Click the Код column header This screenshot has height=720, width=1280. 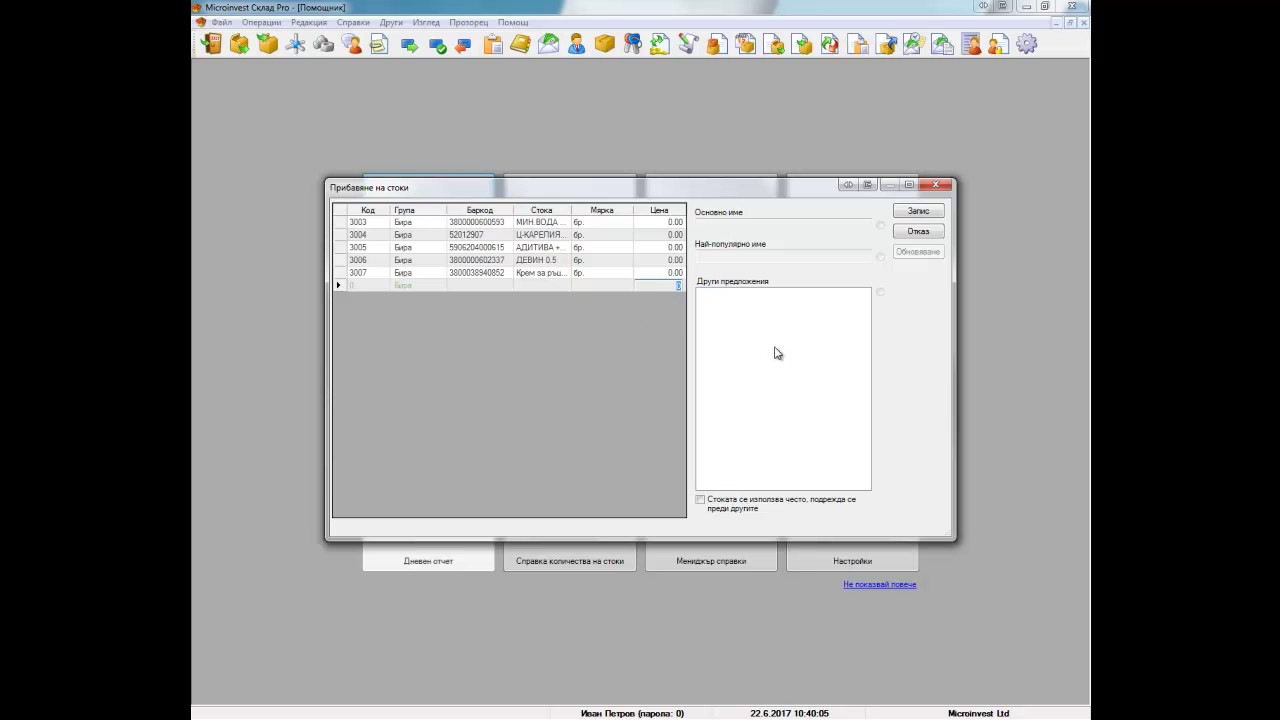coord(368,210)
